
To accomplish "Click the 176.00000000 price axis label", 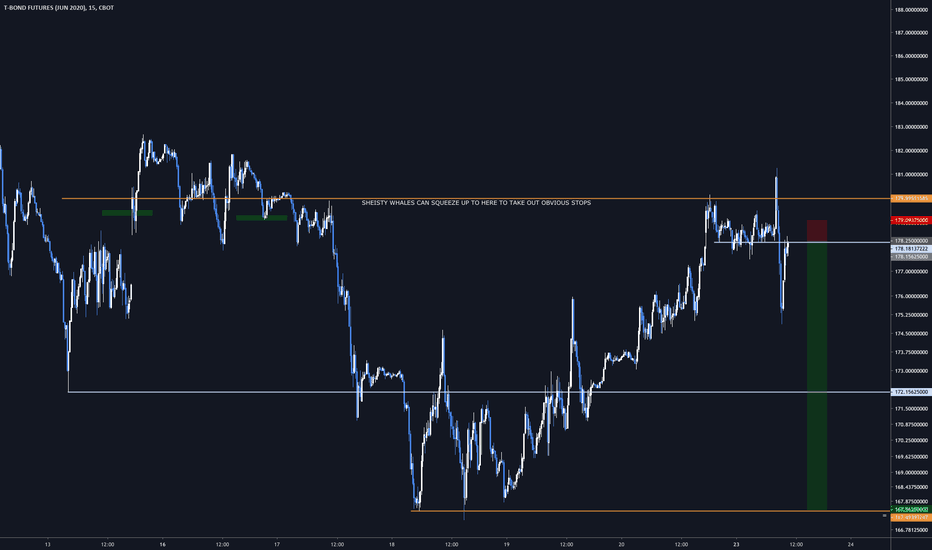I will [912, 296].
